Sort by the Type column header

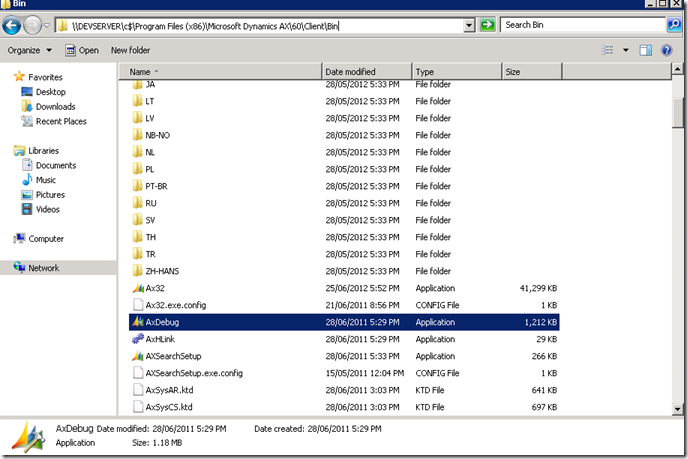click(457, 72)
